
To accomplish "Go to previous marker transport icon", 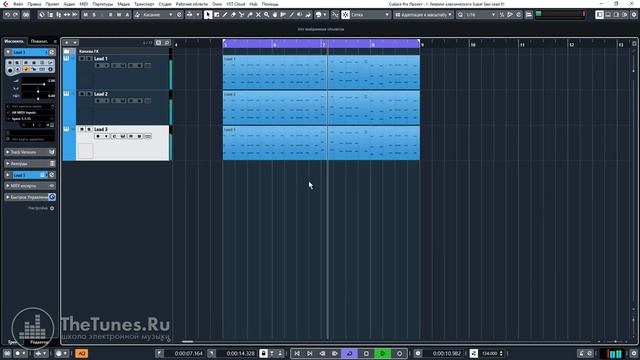I will pyautogui.click(x=297, y=353).
